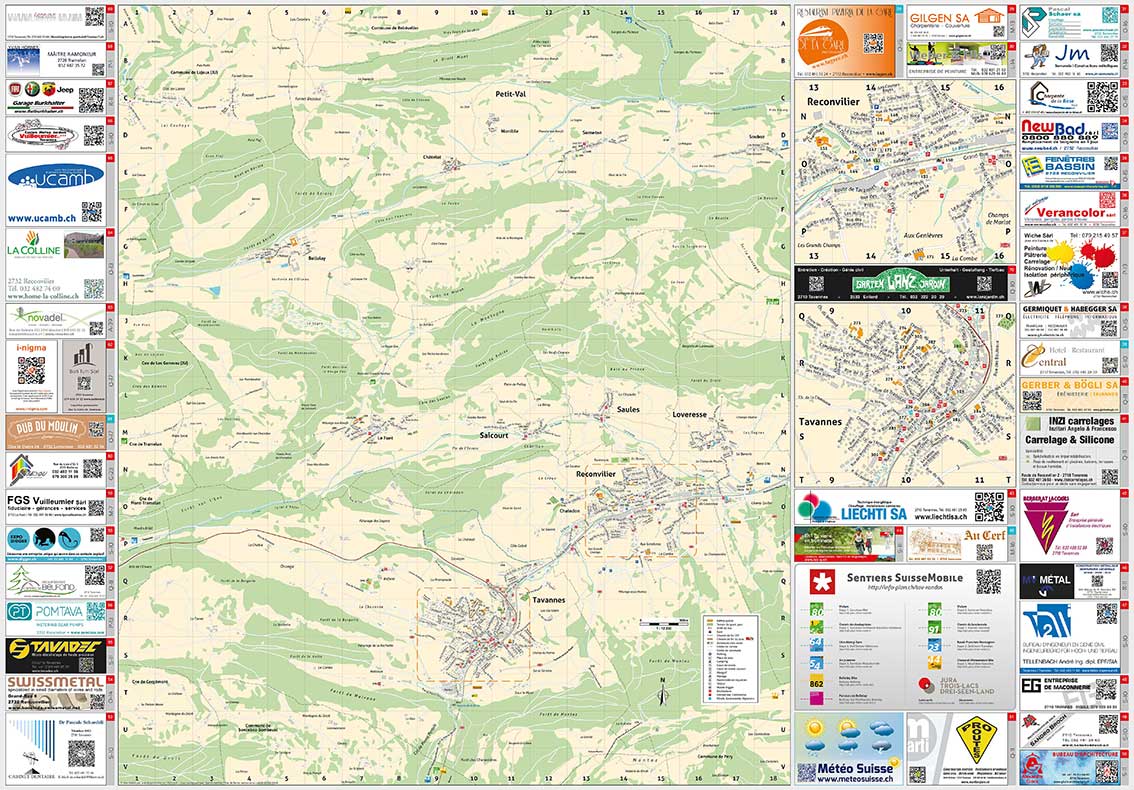Click the Pub du Moulin ad
Viewport: 1134px width, 790px height.
coord(55,432)
